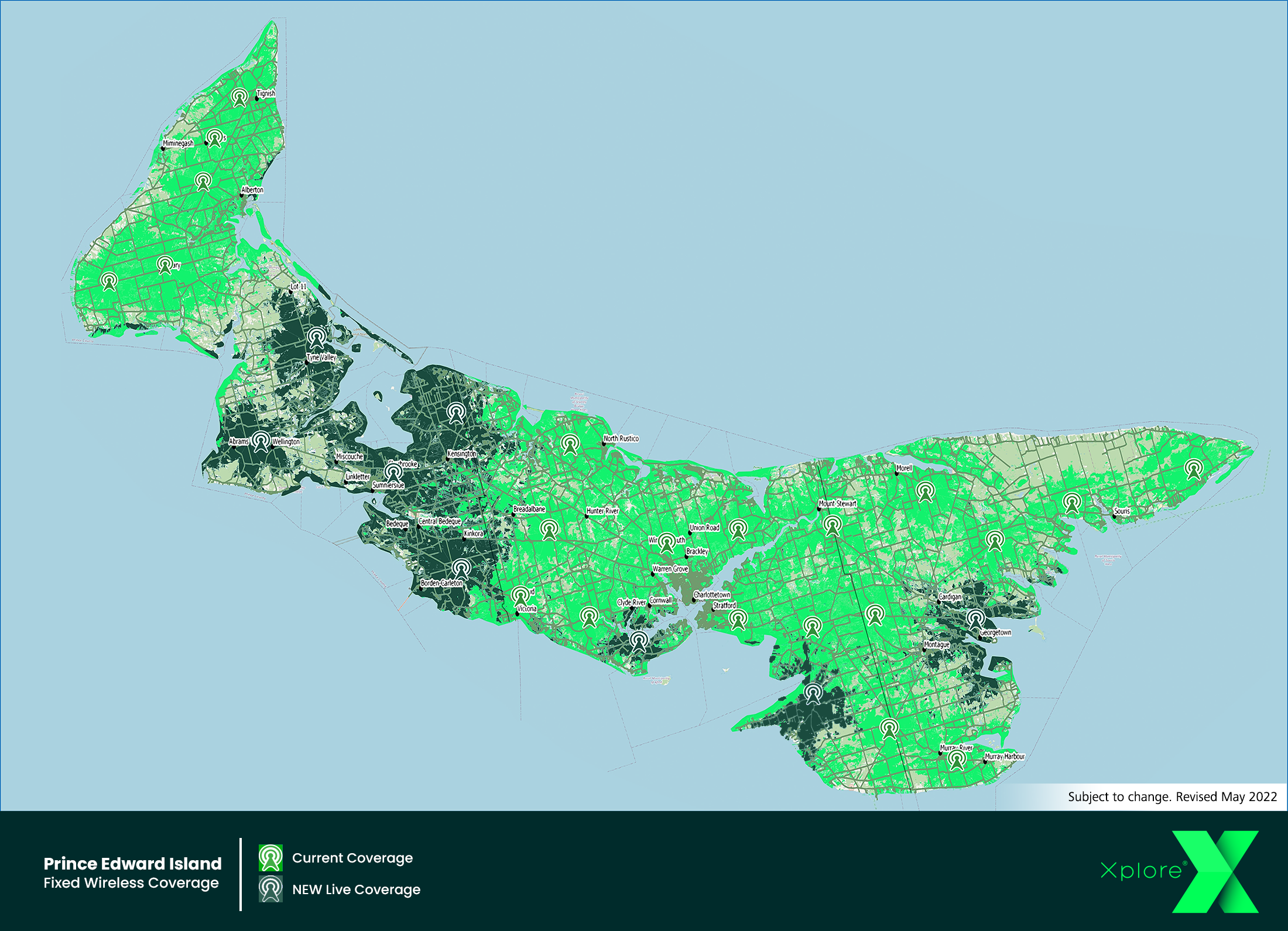Click the tower icon west of North Rustico
The width and height of the screenshot is (1288, 931).
click(x=570, y=444)
